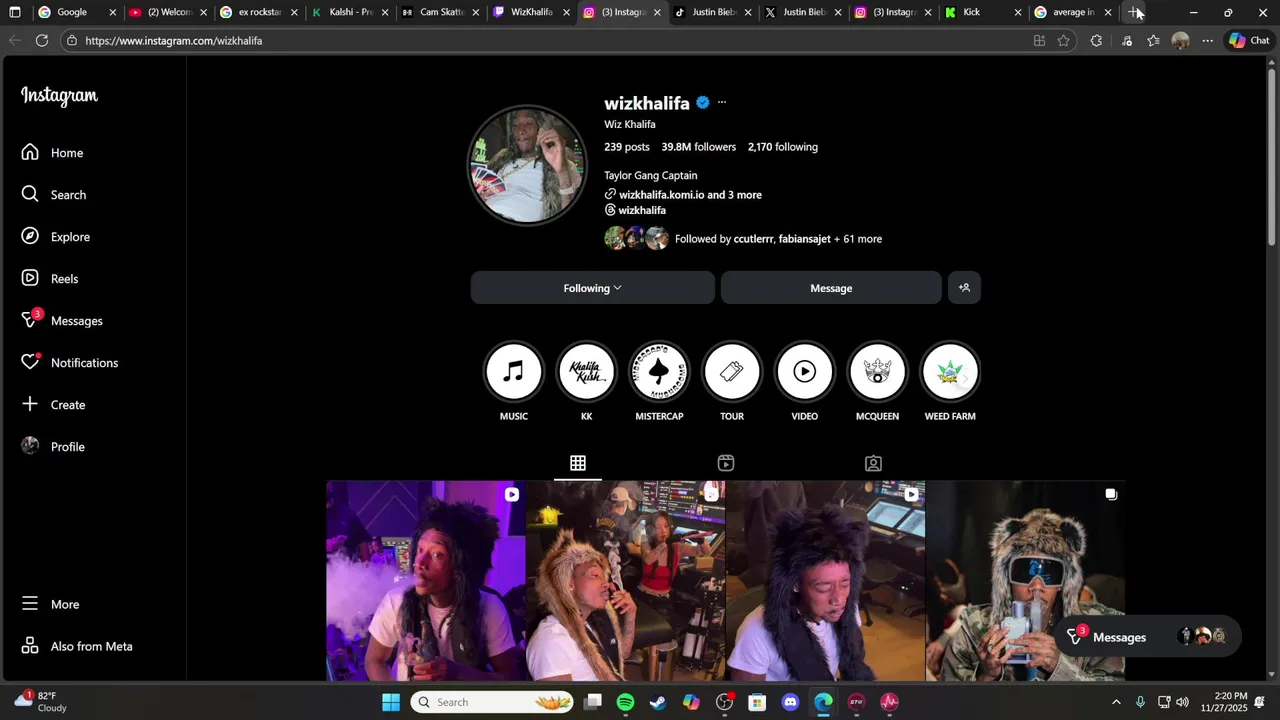The width and height of the screenshot is (1280, 720).
Task: Open the Instagram logo home link
Action: pyautogui.click(x=59, y=96)
